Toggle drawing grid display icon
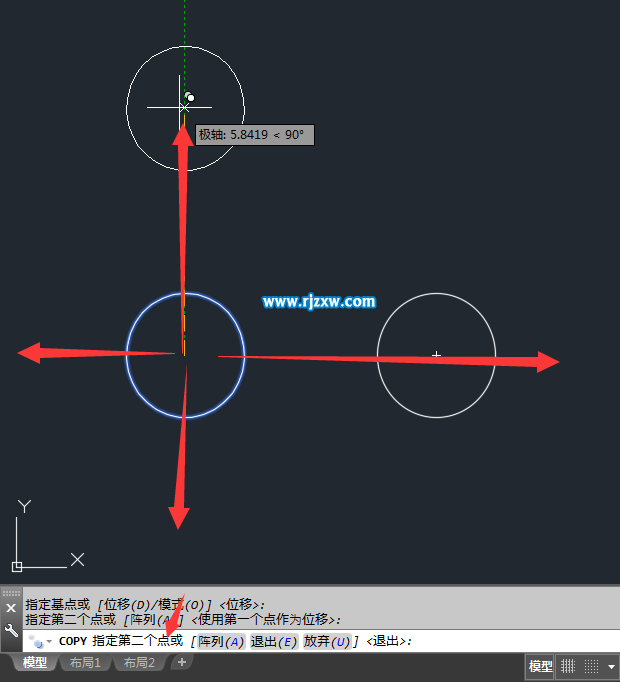The width and height of the screenshot is (620, 682). click(568, 666)
